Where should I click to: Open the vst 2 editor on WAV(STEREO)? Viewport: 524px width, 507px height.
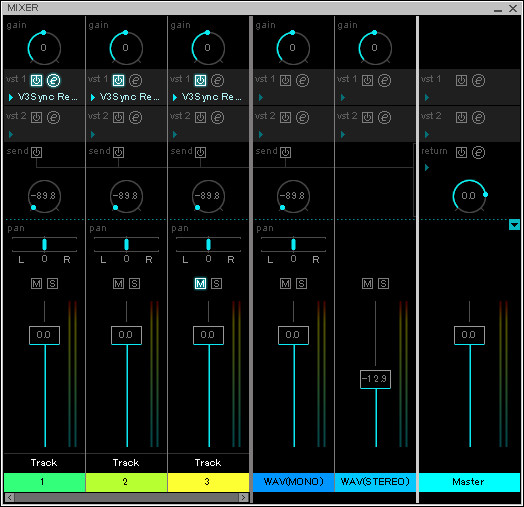[384, 117]
